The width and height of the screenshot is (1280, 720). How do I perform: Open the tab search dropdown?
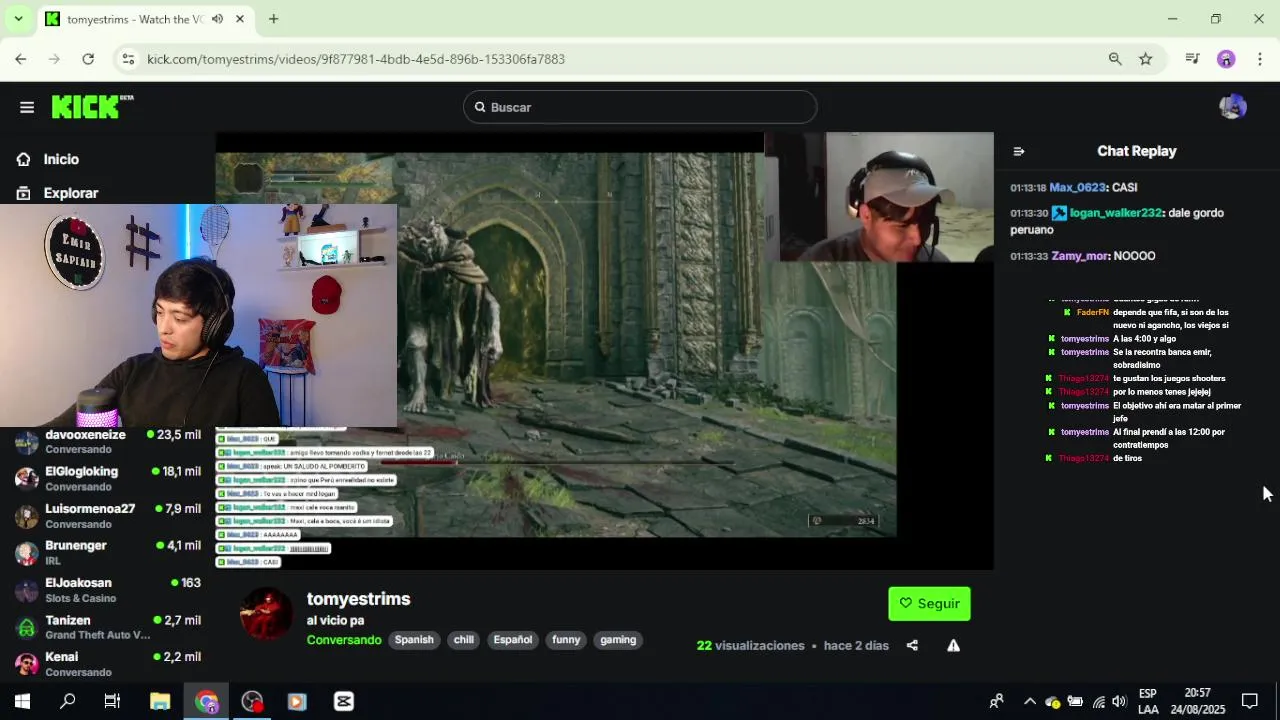[18, 19]
